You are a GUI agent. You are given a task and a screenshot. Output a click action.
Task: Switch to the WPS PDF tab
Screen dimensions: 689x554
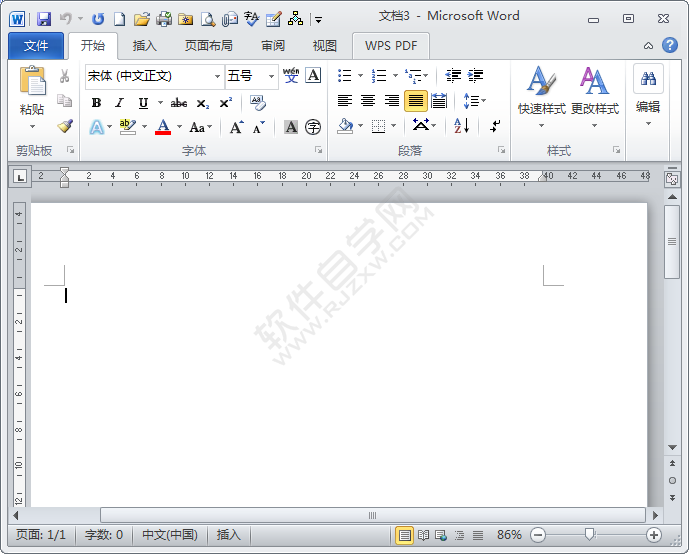click(391, 45)
